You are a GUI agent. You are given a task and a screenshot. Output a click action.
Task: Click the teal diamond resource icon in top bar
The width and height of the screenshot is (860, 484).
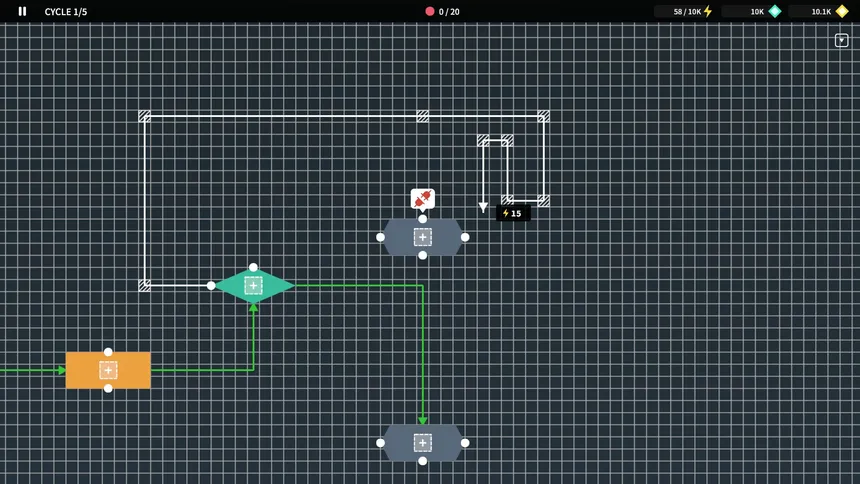775,11
